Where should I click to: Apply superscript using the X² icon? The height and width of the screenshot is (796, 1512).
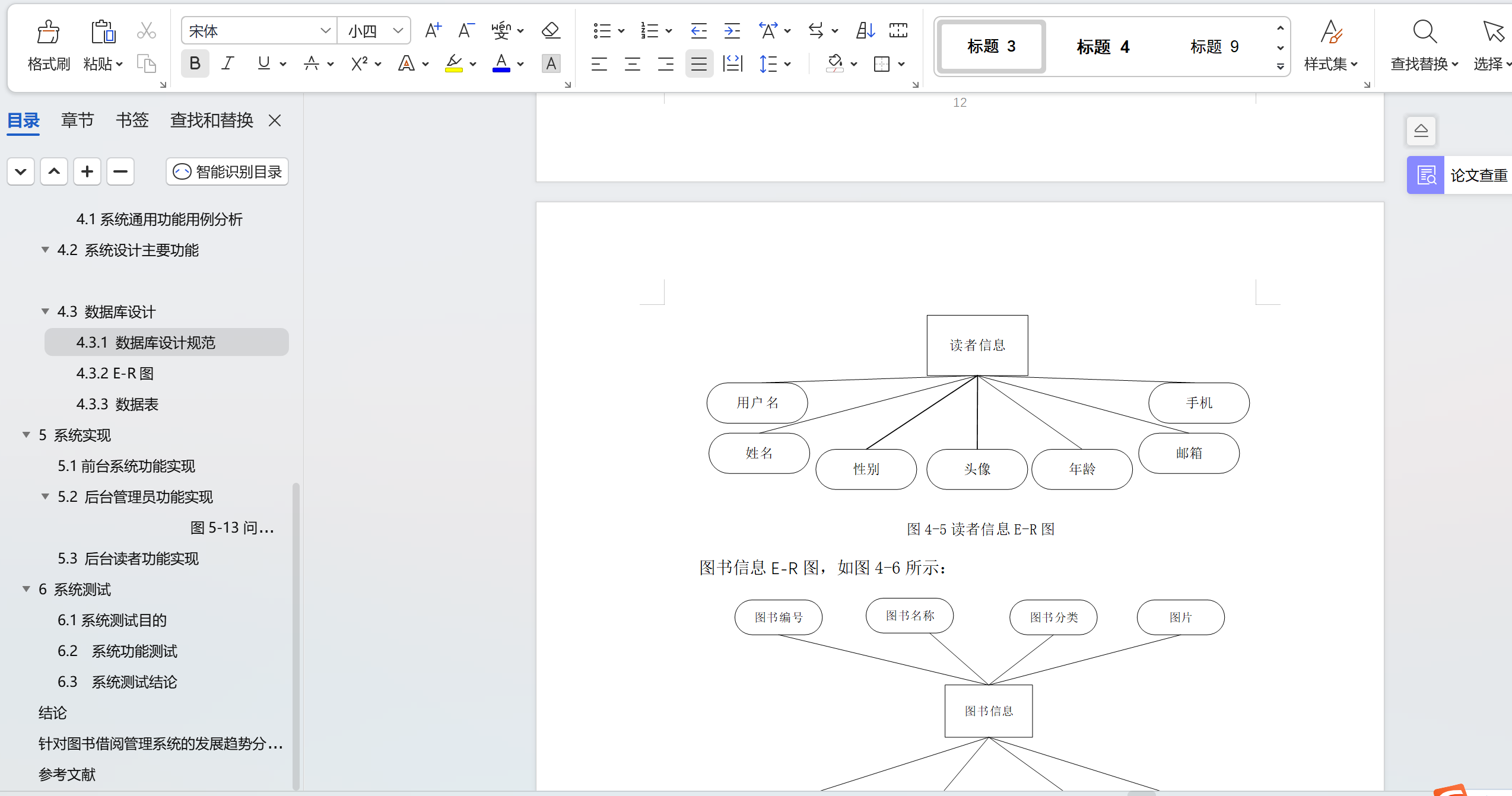pyautogui.click(x=360, y=63)
